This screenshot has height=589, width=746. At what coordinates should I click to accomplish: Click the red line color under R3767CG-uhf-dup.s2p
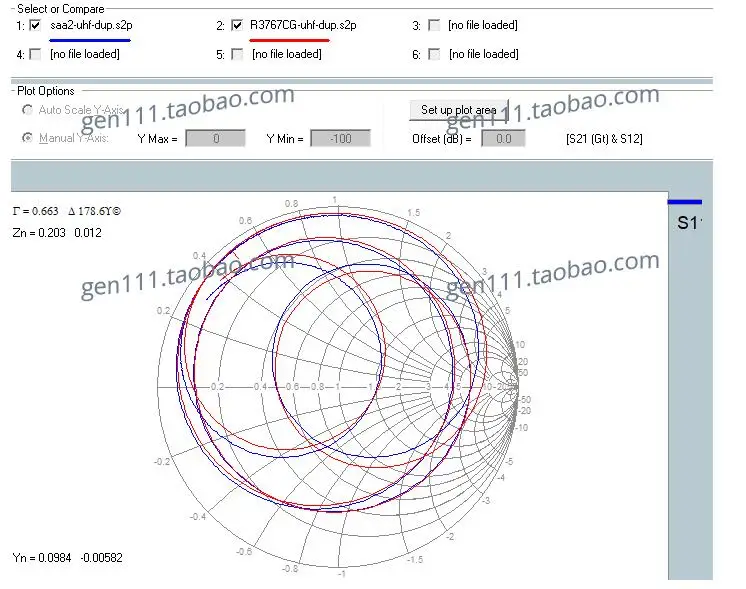pos(289,40)
